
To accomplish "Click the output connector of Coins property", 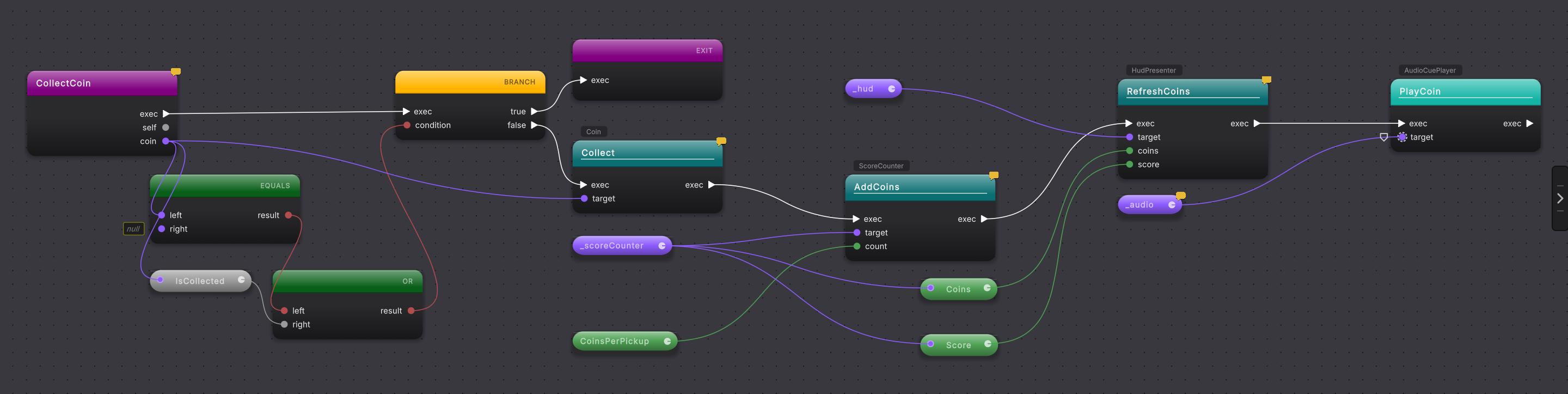I will point(987,288).
